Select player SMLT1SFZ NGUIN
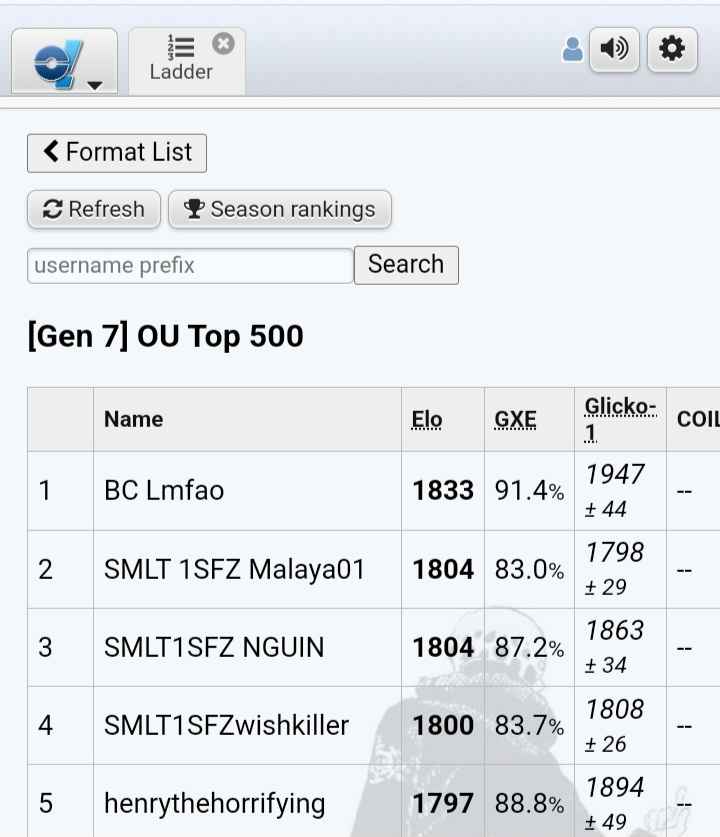Viewport: 720px width, 837px height. coord(214,648)
